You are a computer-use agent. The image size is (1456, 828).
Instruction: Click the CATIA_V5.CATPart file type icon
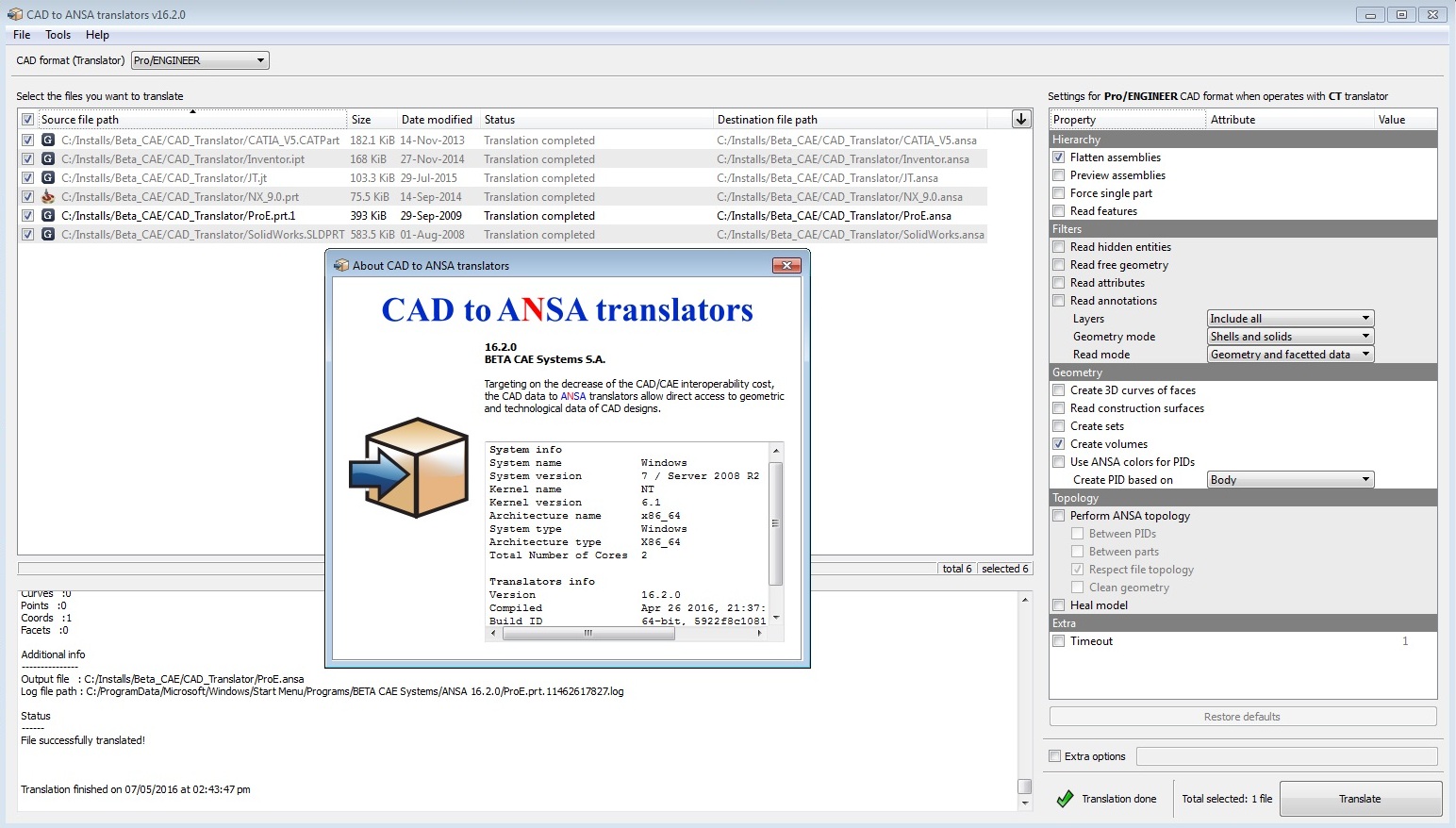(x=48, y=141)
